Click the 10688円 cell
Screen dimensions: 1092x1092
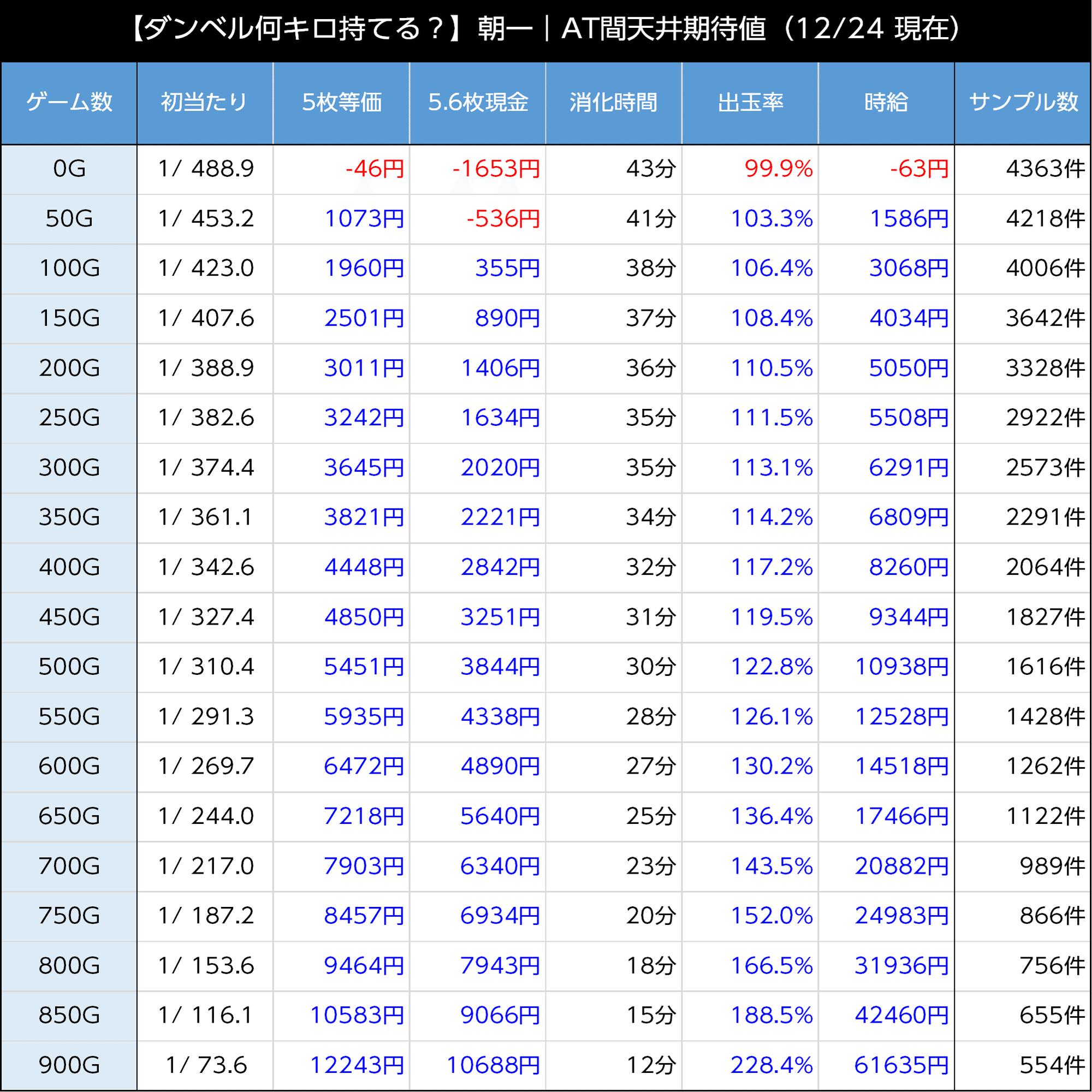pyautogui.click(x=478, y=1066)
